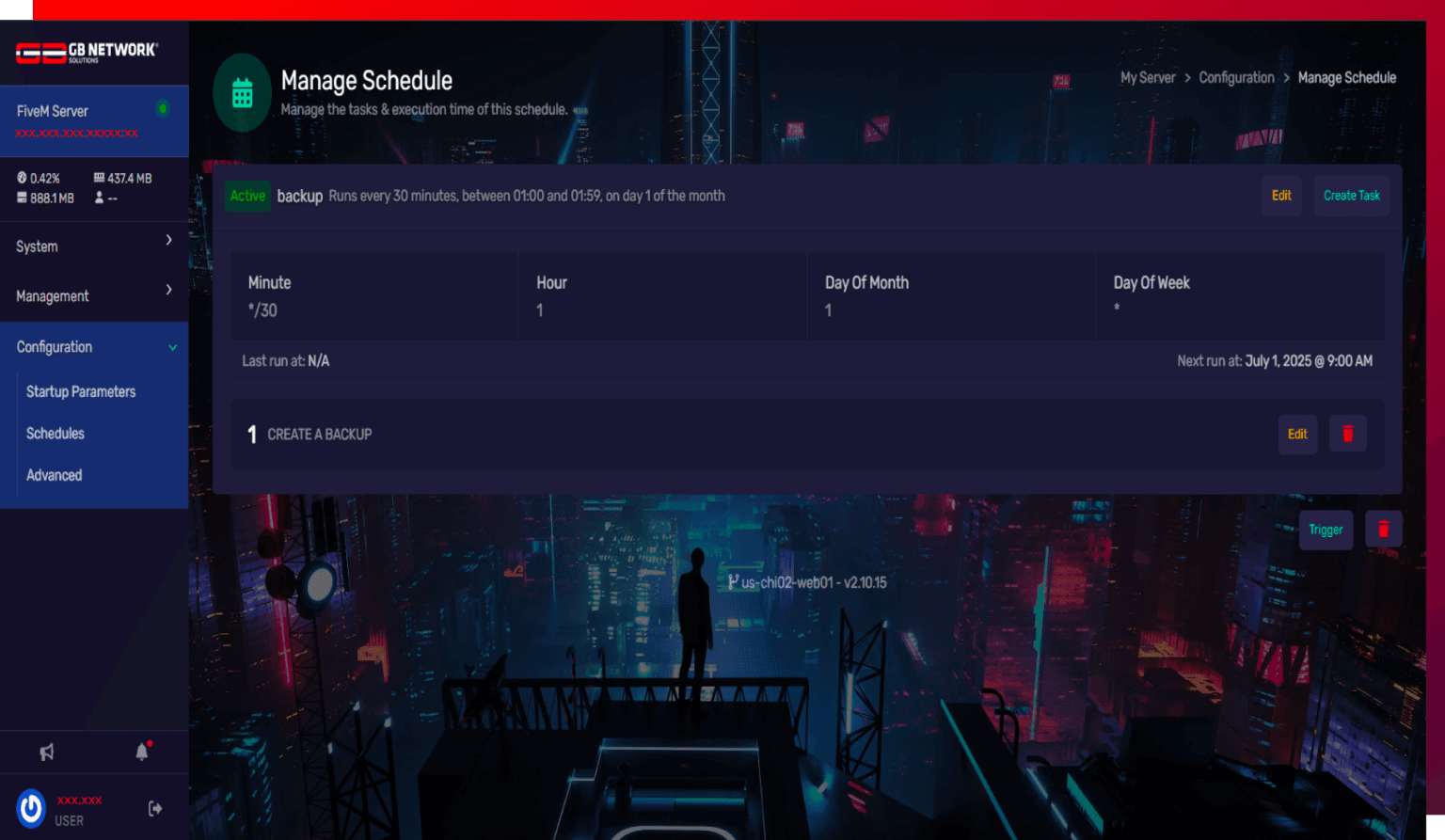Image resolution: width=1445 pixels, height=840 pixels.
Task: Click the calendar icon beside Manage Schedule
Action: click(243, 92)
